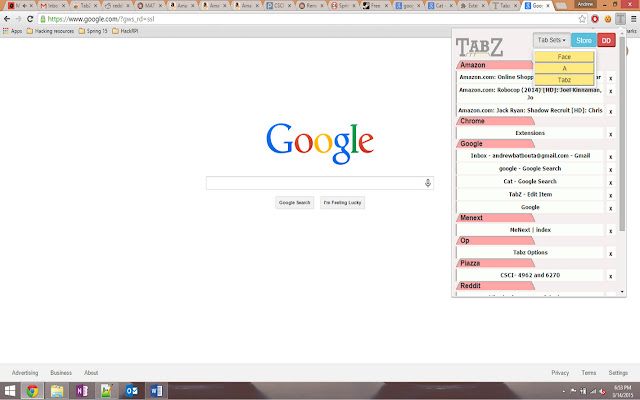Collapse the Amazon group header
640x400 pixels.
point(495,65)
